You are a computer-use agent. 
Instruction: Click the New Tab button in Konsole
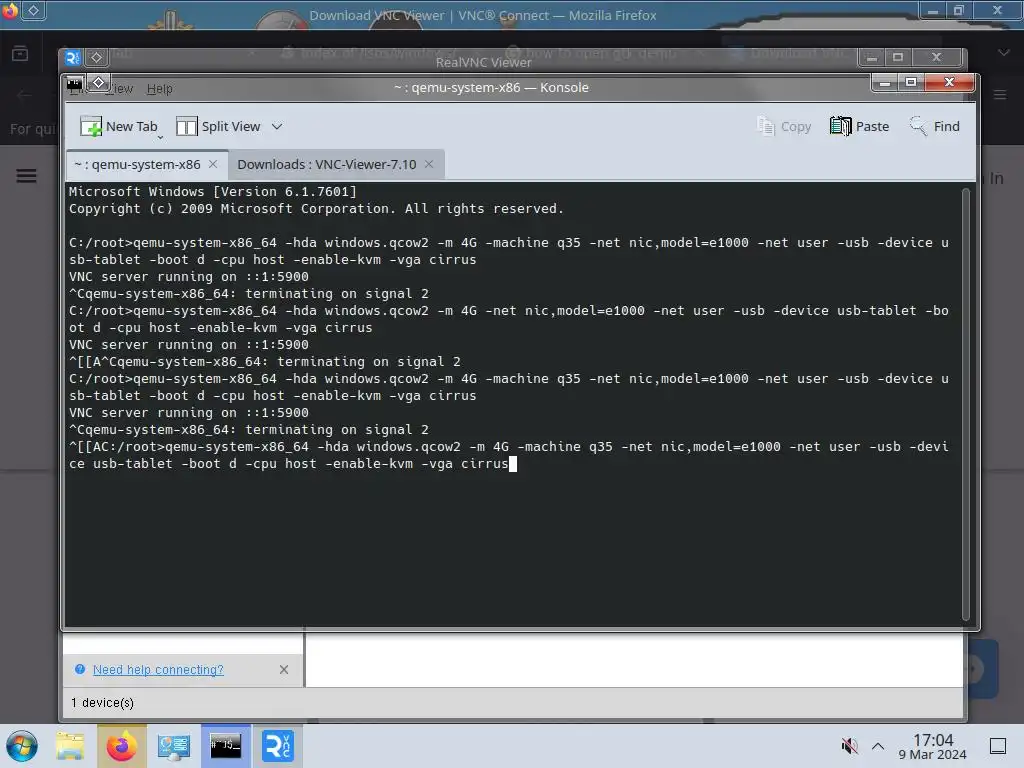tap(118, 126)
